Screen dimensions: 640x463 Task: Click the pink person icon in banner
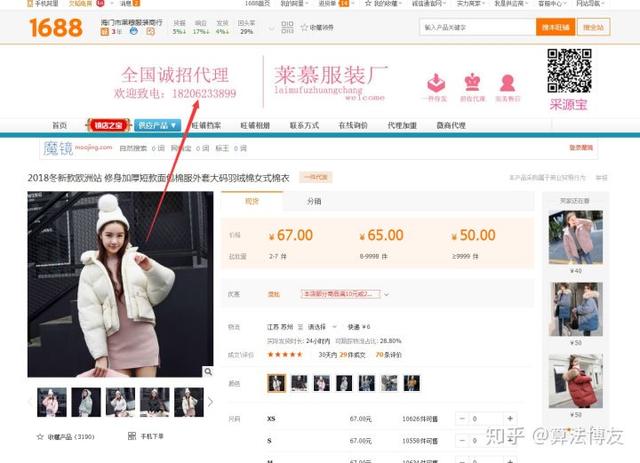click(507, 83)
